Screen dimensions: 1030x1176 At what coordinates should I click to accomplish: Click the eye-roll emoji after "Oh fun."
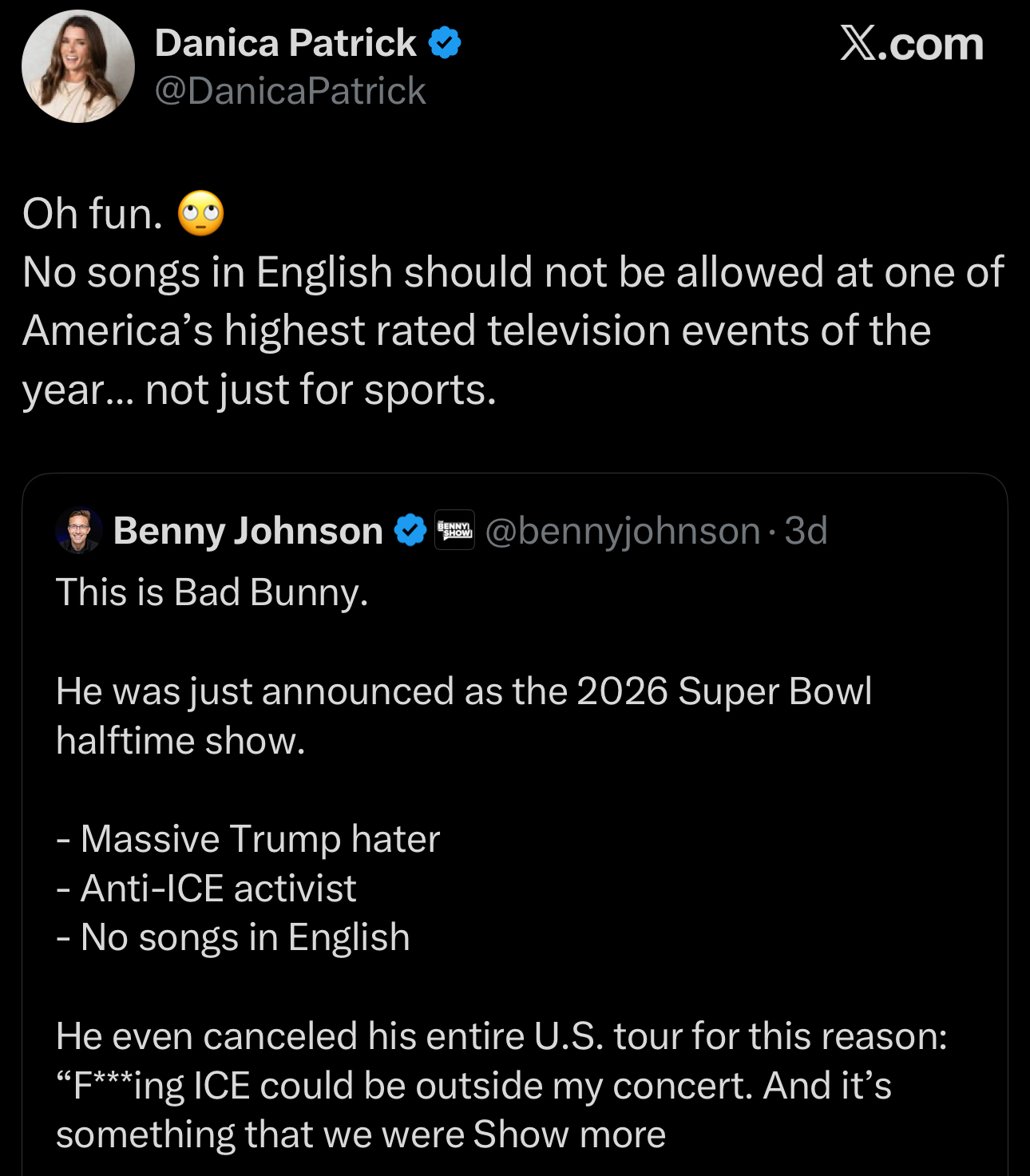(x=200, y=214)
